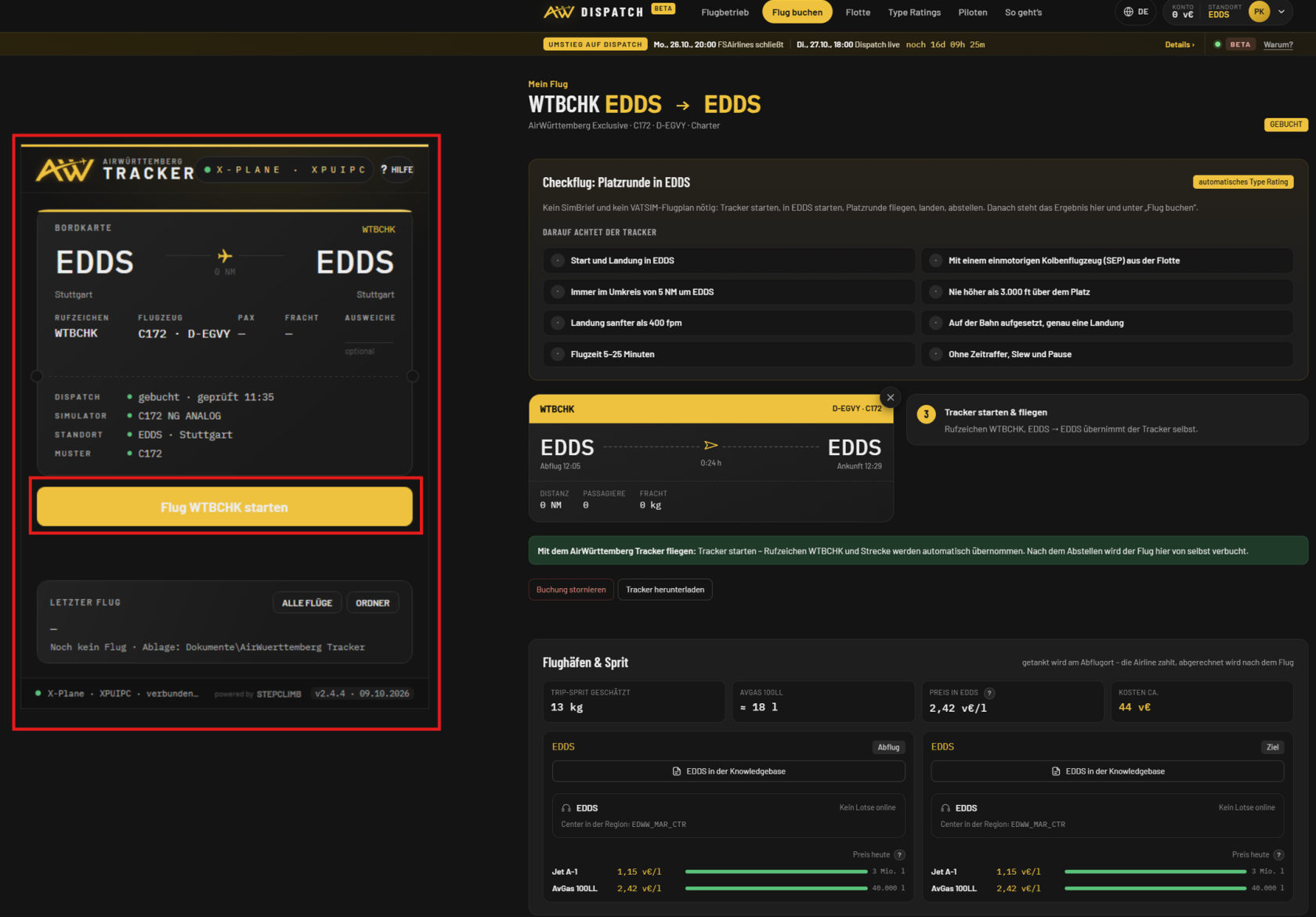Click Tracker herunterladen
This screenshot has width=1316, height=917.
tap(665, 590)
